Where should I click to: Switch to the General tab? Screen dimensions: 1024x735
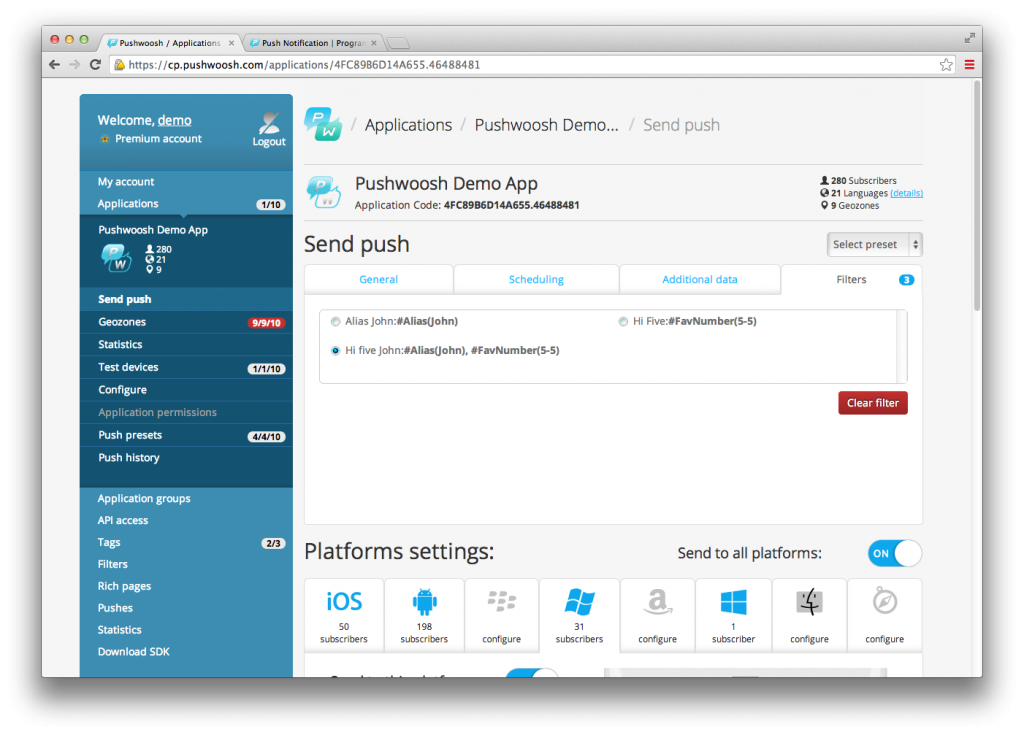(x=378, y=280)
